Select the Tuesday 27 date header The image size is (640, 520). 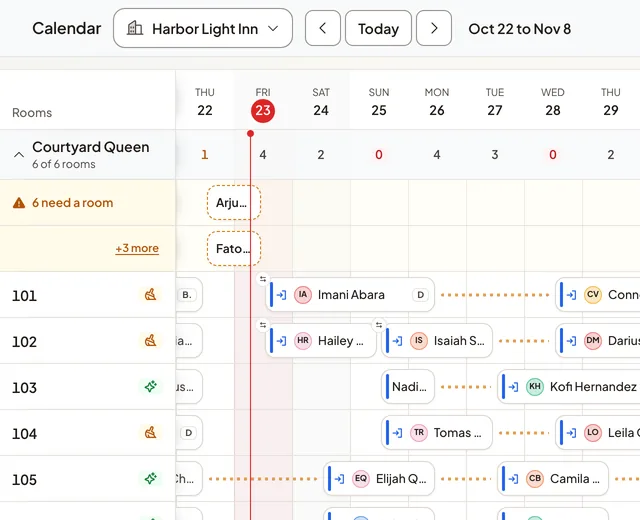point(495,102)
